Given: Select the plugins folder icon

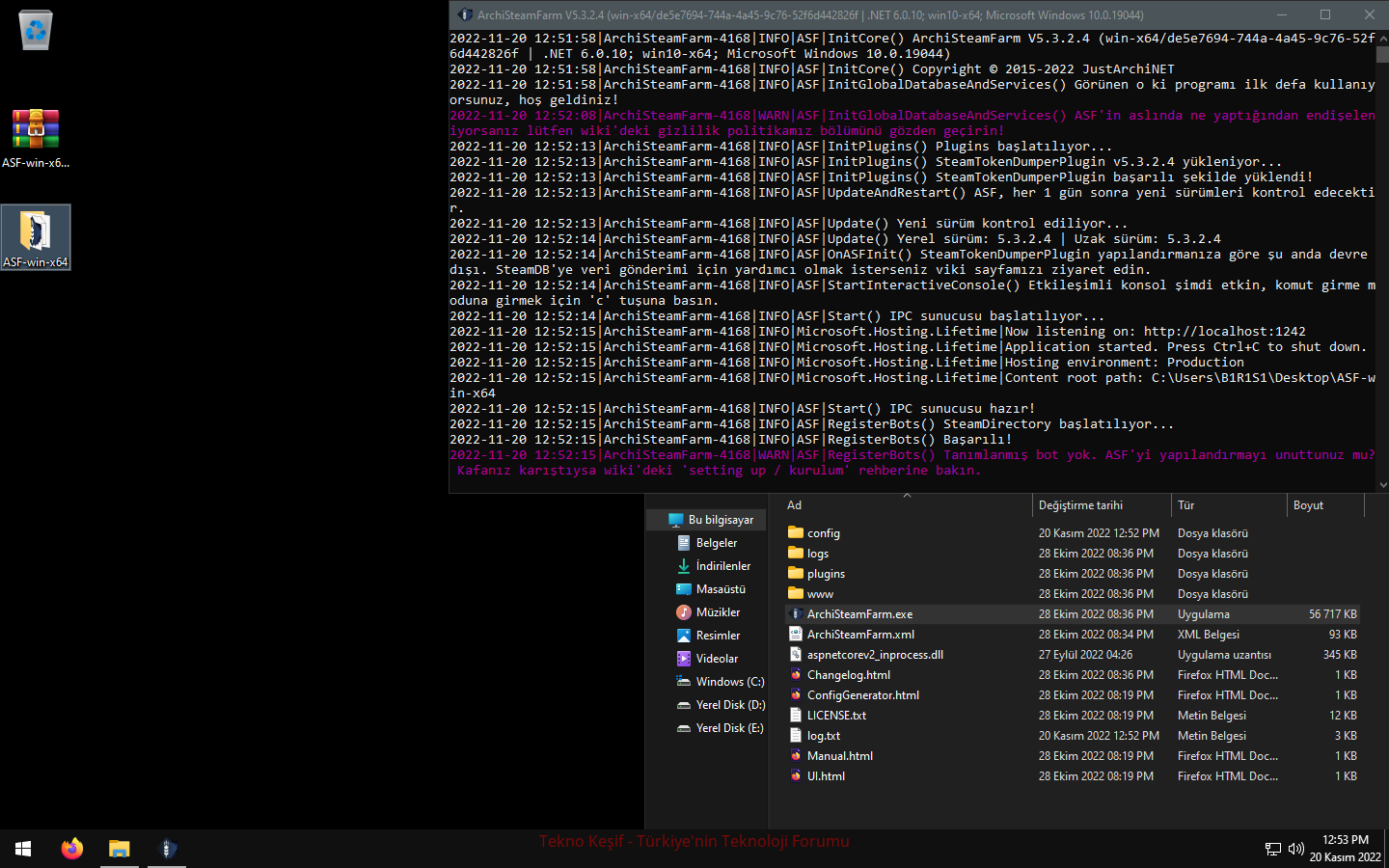Looking at the screenshot, I should click(796, 573).
